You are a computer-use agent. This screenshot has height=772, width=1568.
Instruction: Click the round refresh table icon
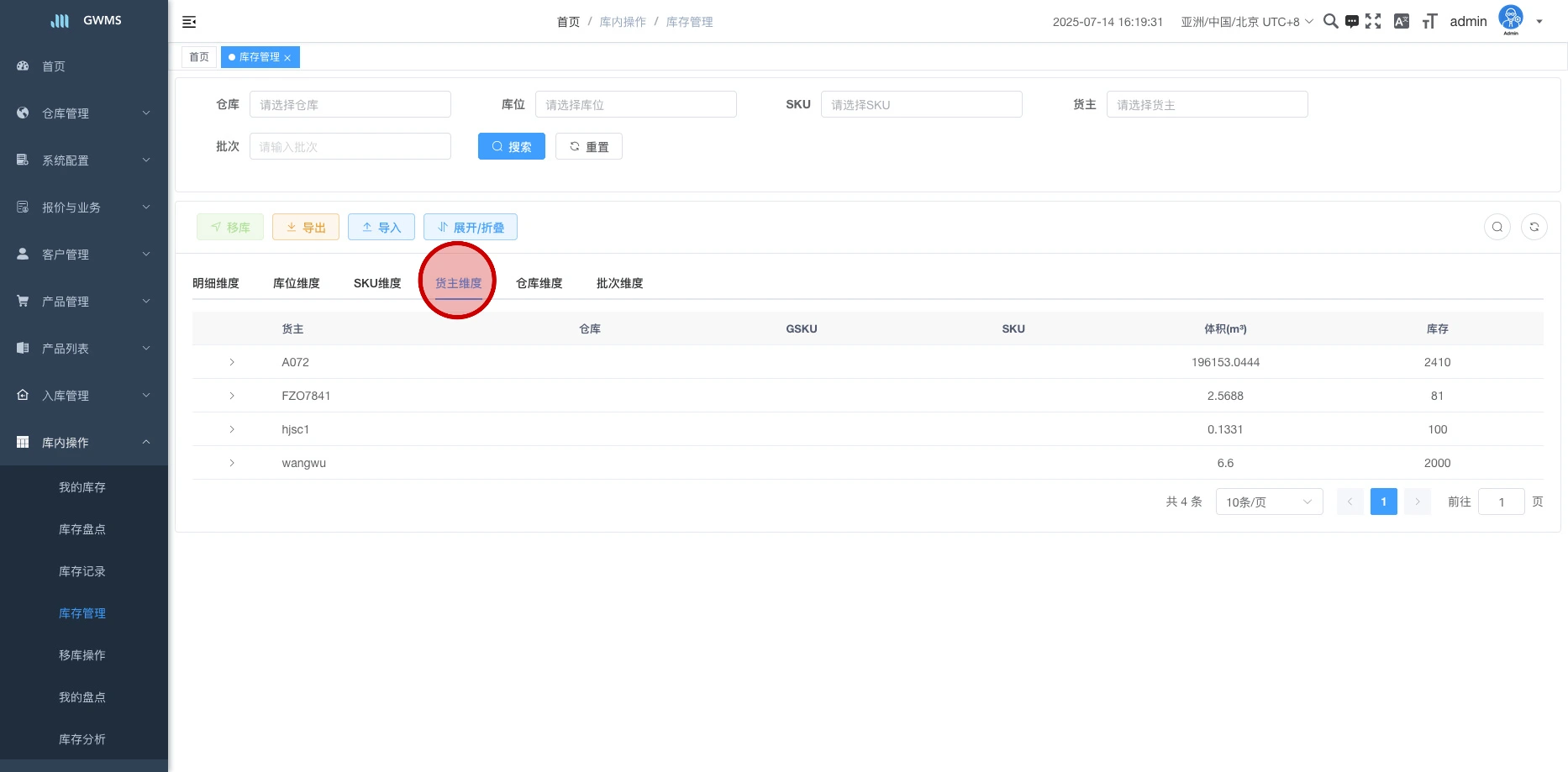point(1534,227)
